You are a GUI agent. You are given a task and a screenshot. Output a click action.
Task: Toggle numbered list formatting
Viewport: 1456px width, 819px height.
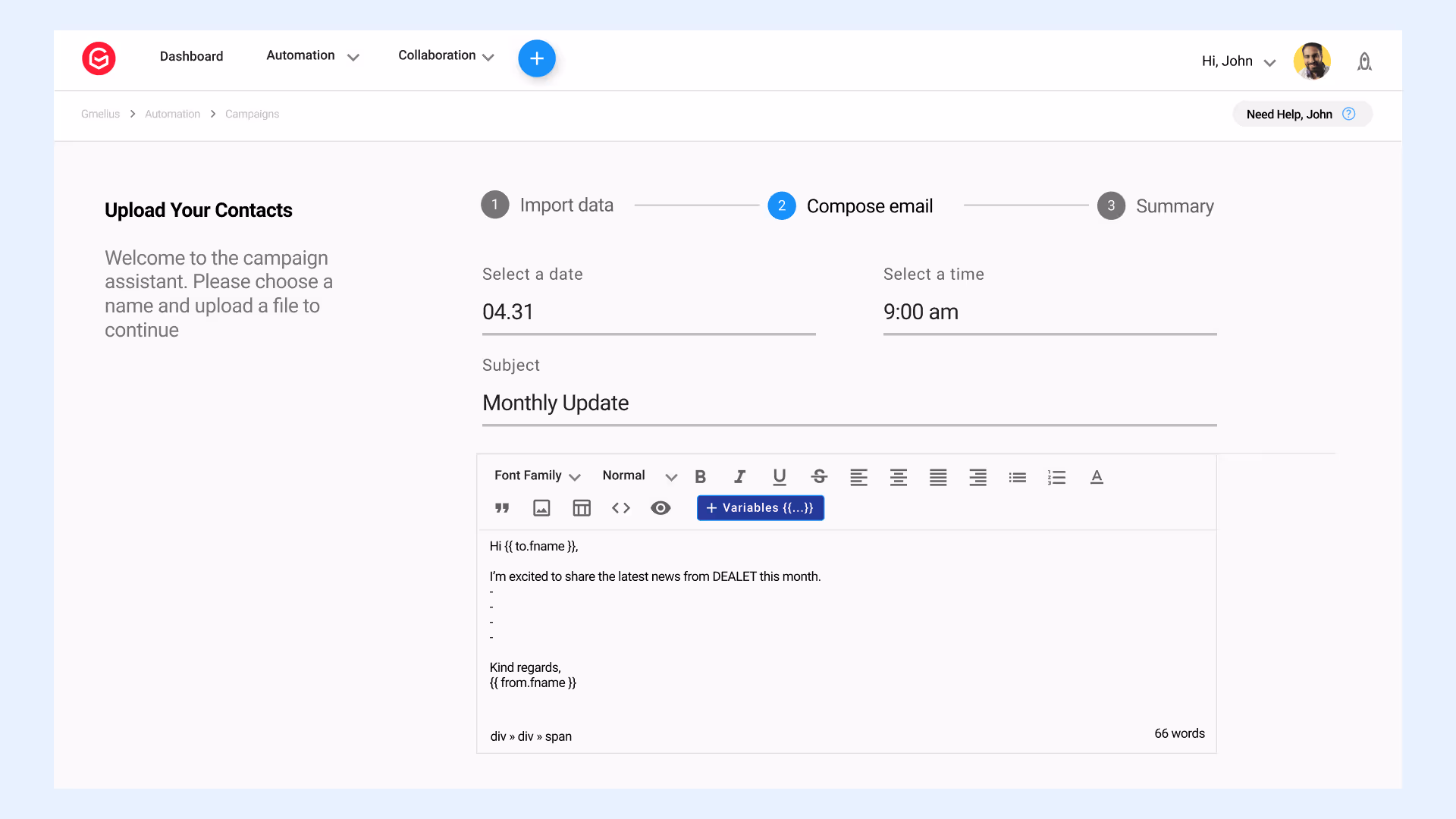1056,477
